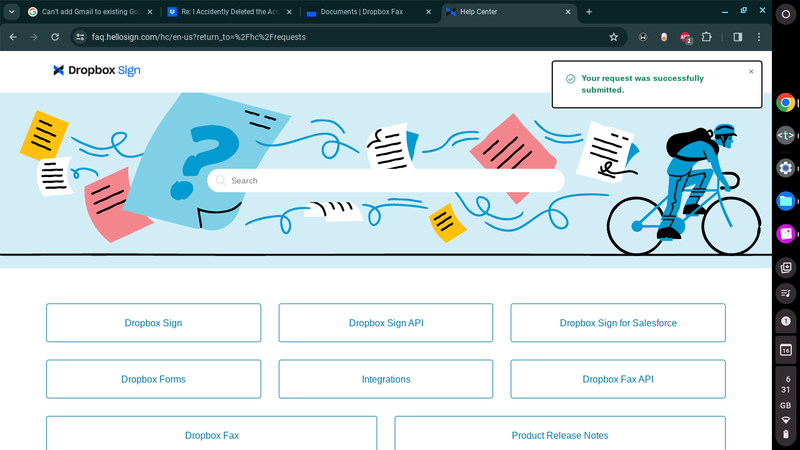Bookmark this page with the star
Viewport: 800px width, 450px height.
coord(614,37)
